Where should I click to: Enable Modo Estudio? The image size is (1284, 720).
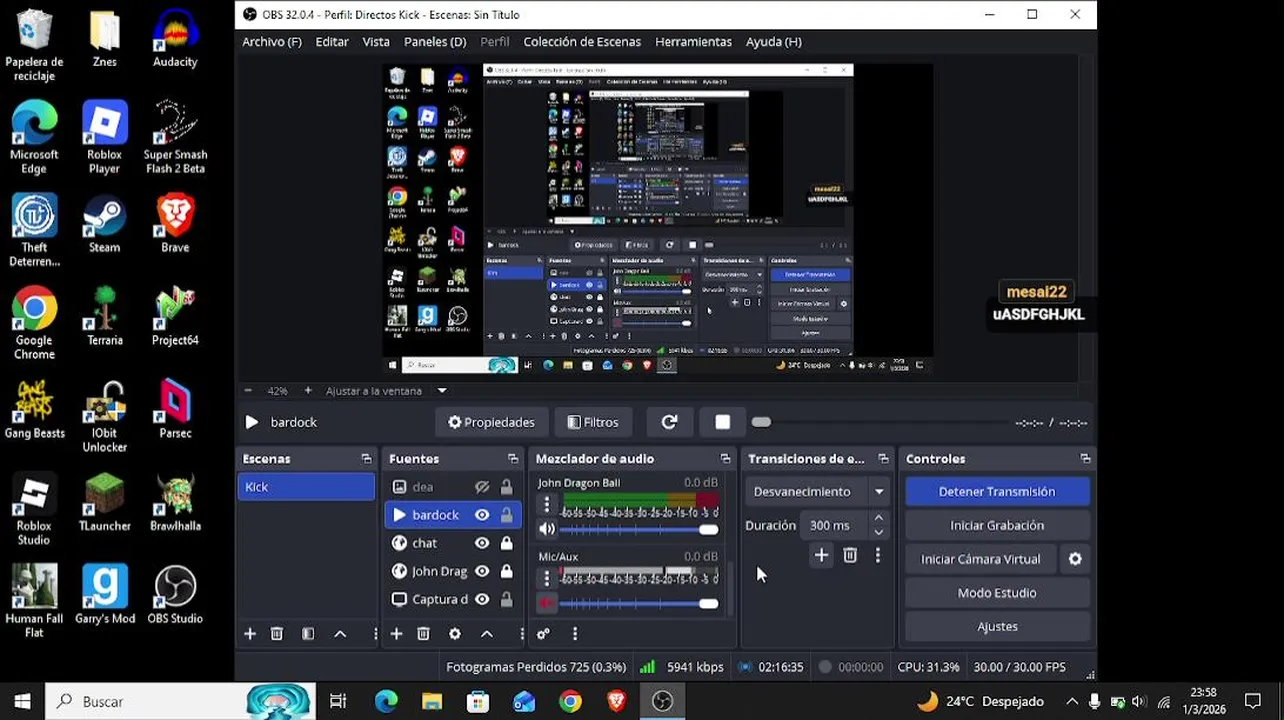point(997,593)
